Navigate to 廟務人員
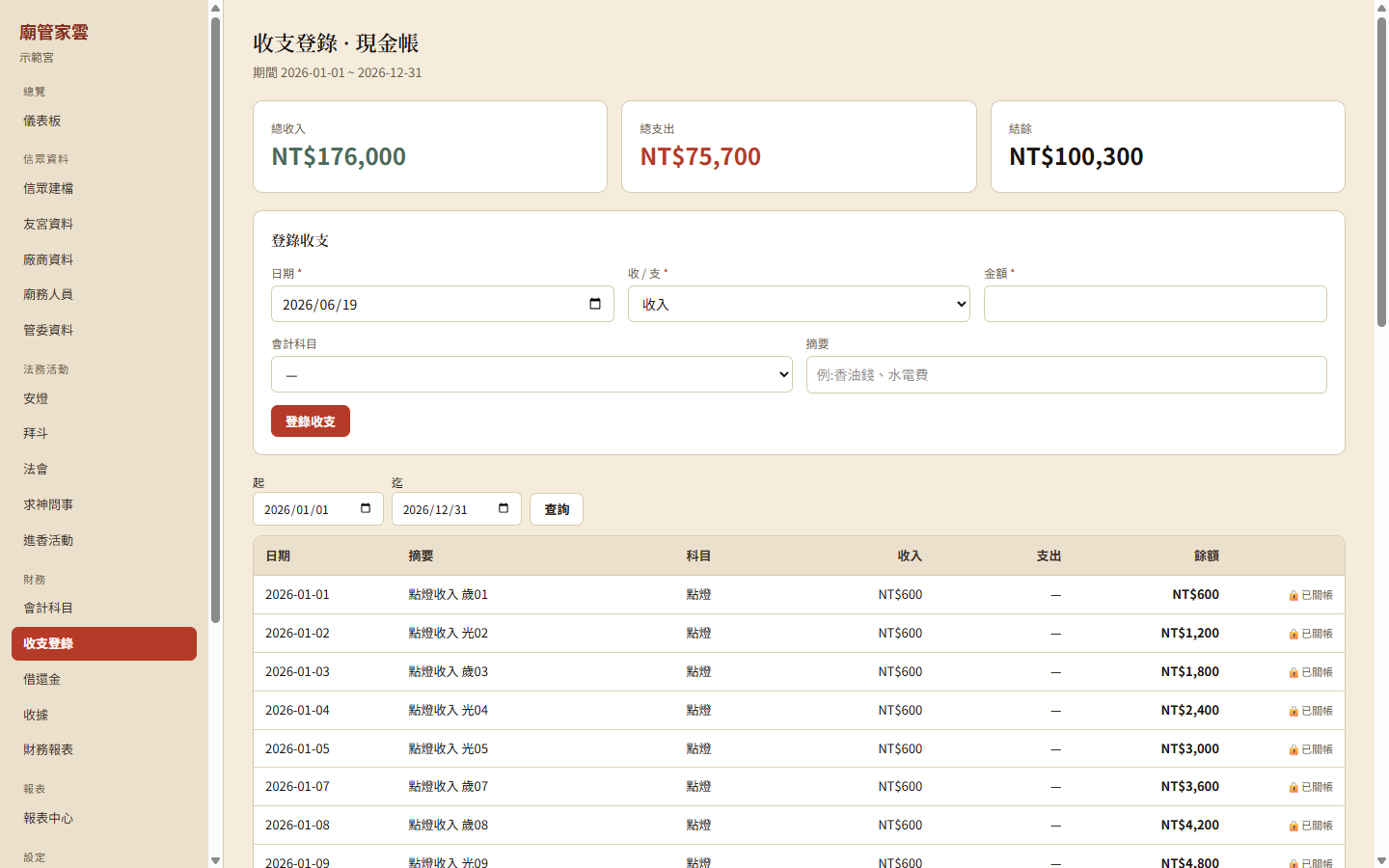This screenshot has height=868, width=1389. pos(104,294)
